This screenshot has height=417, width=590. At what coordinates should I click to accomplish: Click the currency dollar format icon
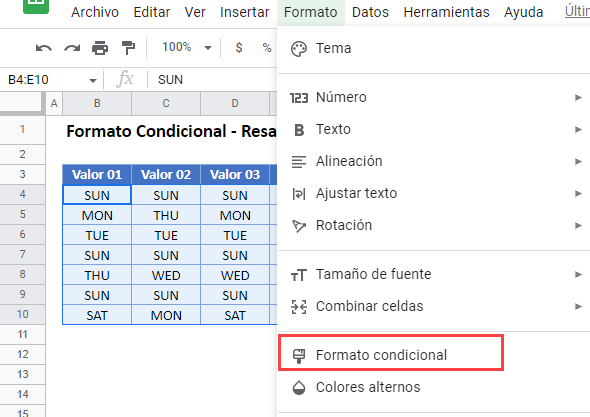coord(239,47)
